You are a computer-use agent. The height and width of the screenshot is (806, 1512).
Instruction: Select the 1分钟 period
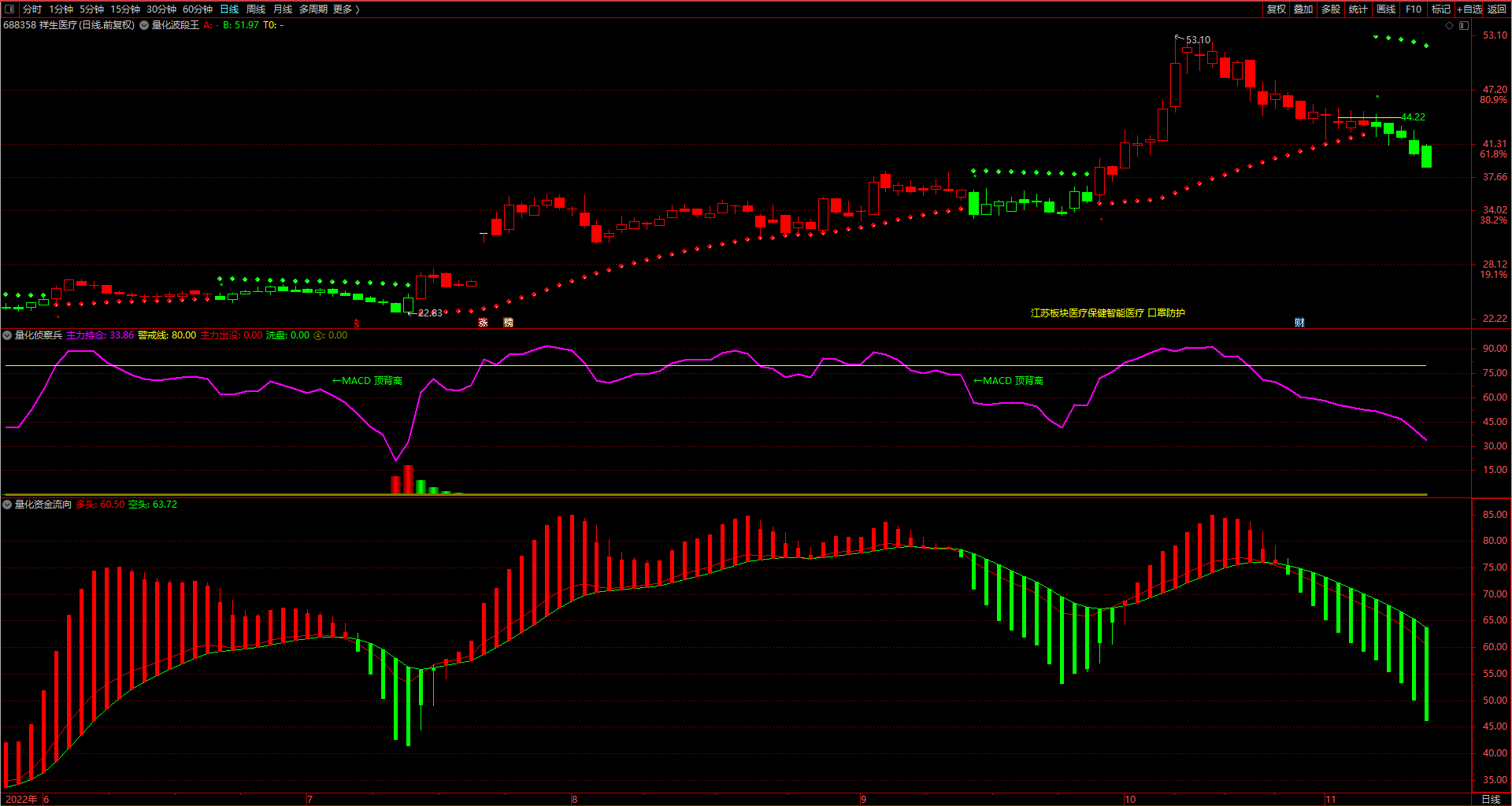61,9
